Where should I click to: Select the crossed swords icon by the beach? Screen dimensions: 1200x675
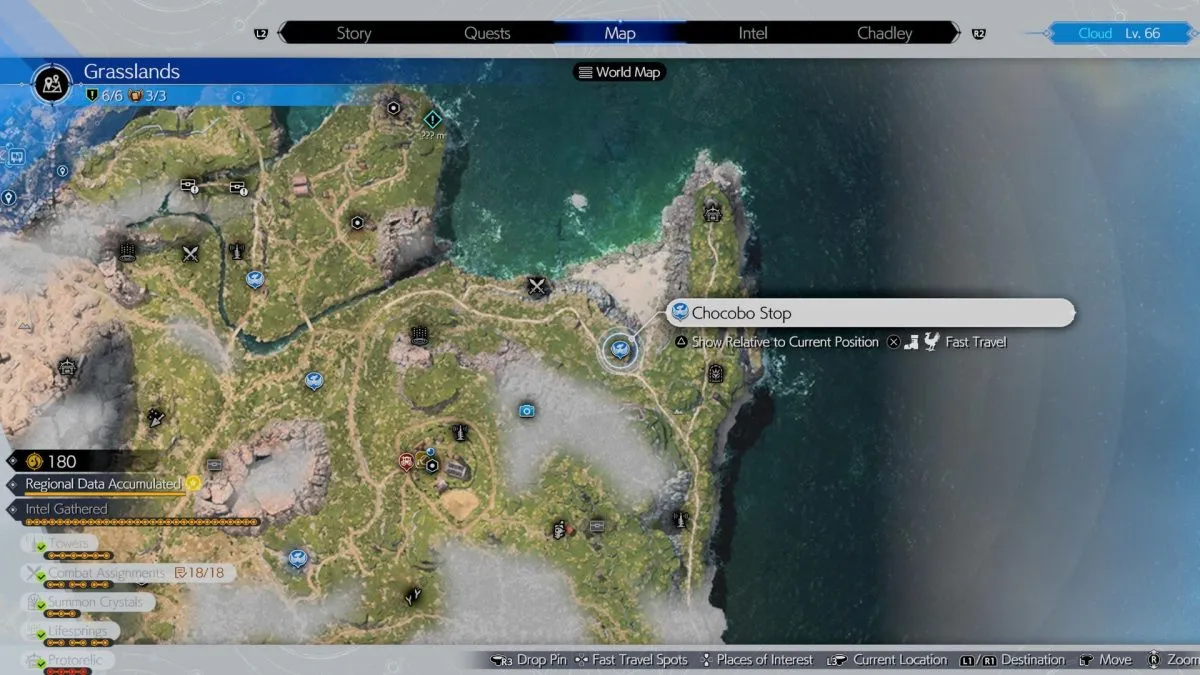point(538,288)
